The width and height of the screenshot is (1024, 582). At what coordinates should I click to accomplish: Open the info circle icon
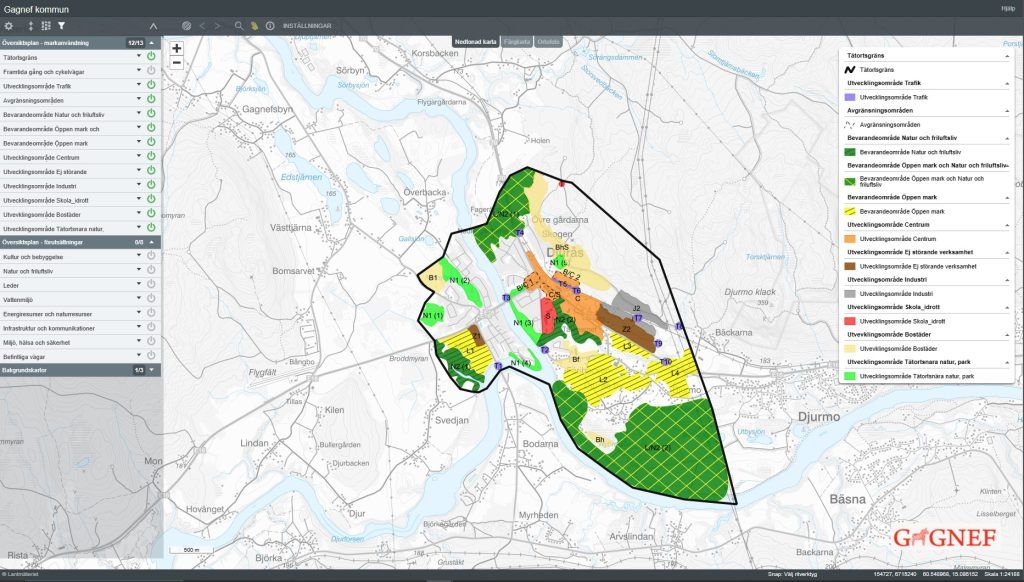click(x=270, y=25)
